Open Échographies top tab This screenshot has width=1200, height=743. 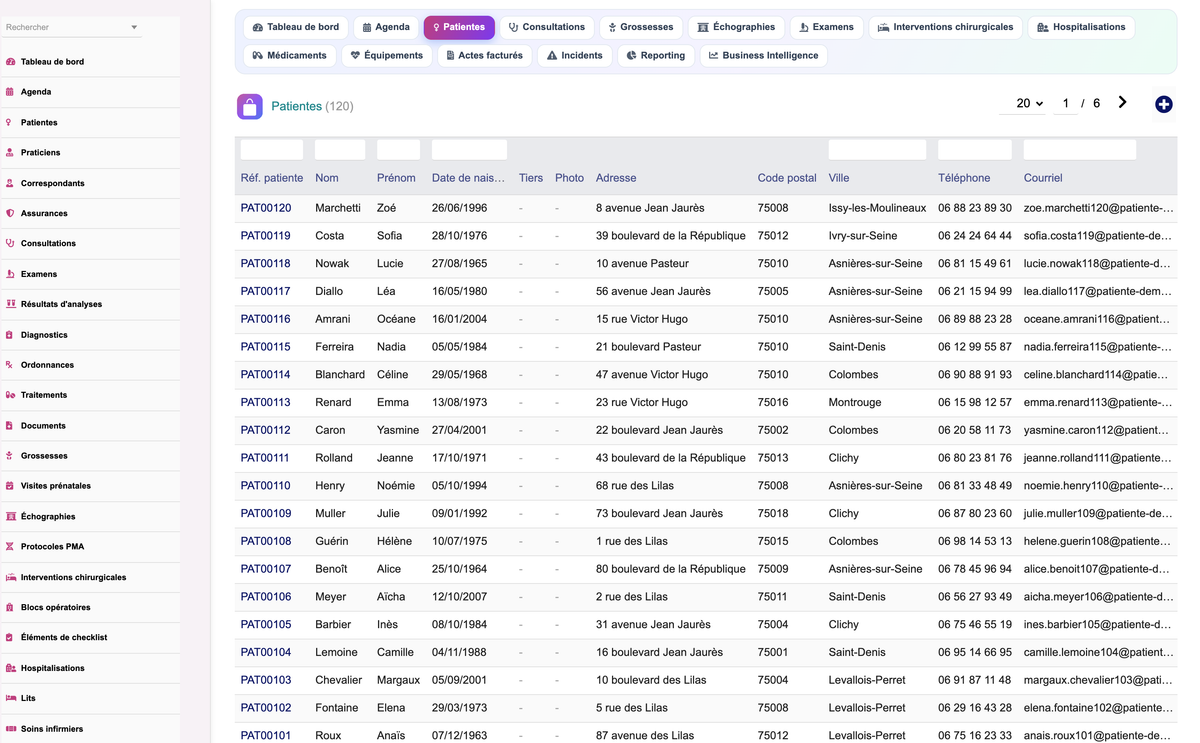[736, 27]
